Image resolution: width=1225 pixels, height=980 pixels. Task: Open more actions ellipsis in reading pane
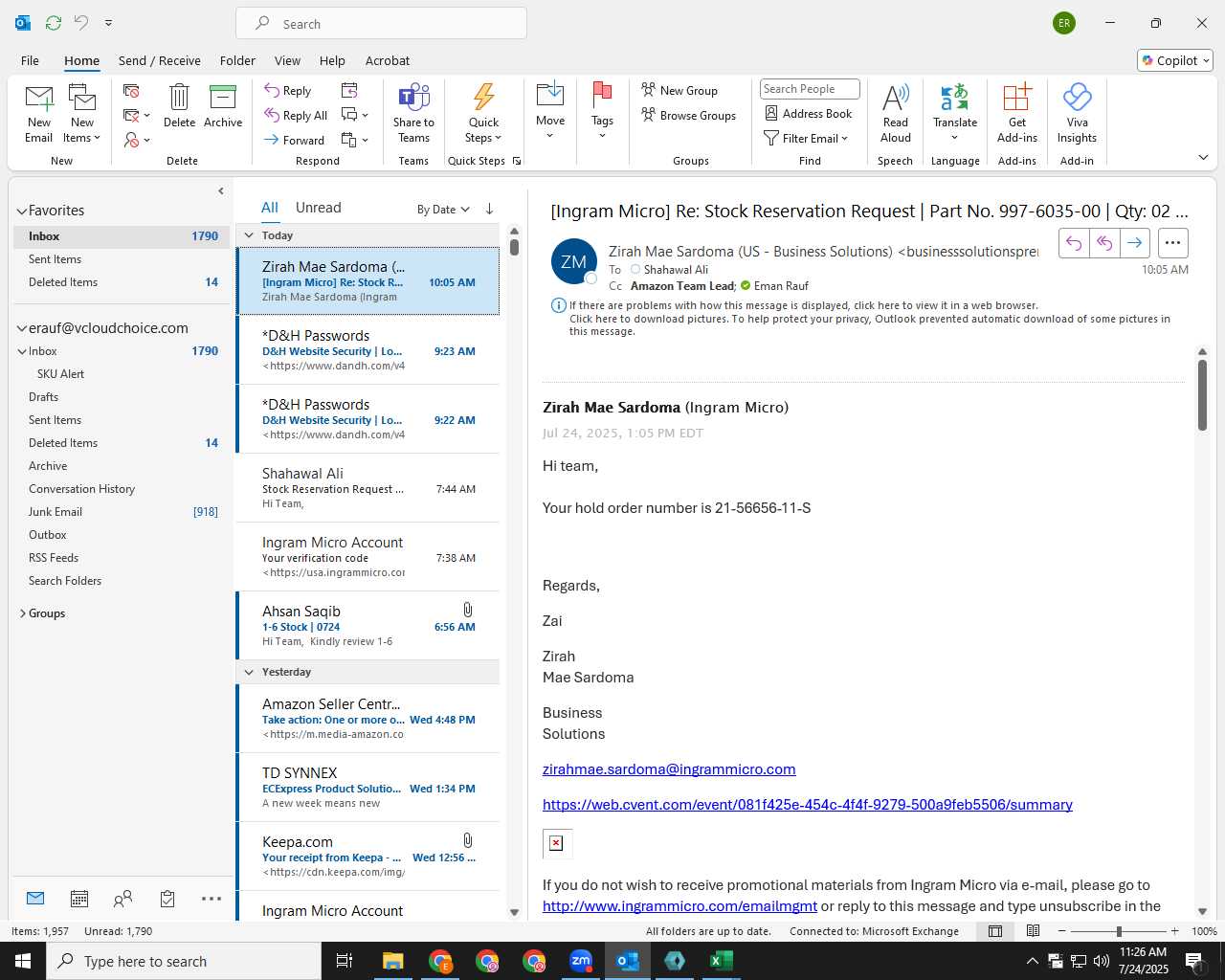[x=1173, y=243]
